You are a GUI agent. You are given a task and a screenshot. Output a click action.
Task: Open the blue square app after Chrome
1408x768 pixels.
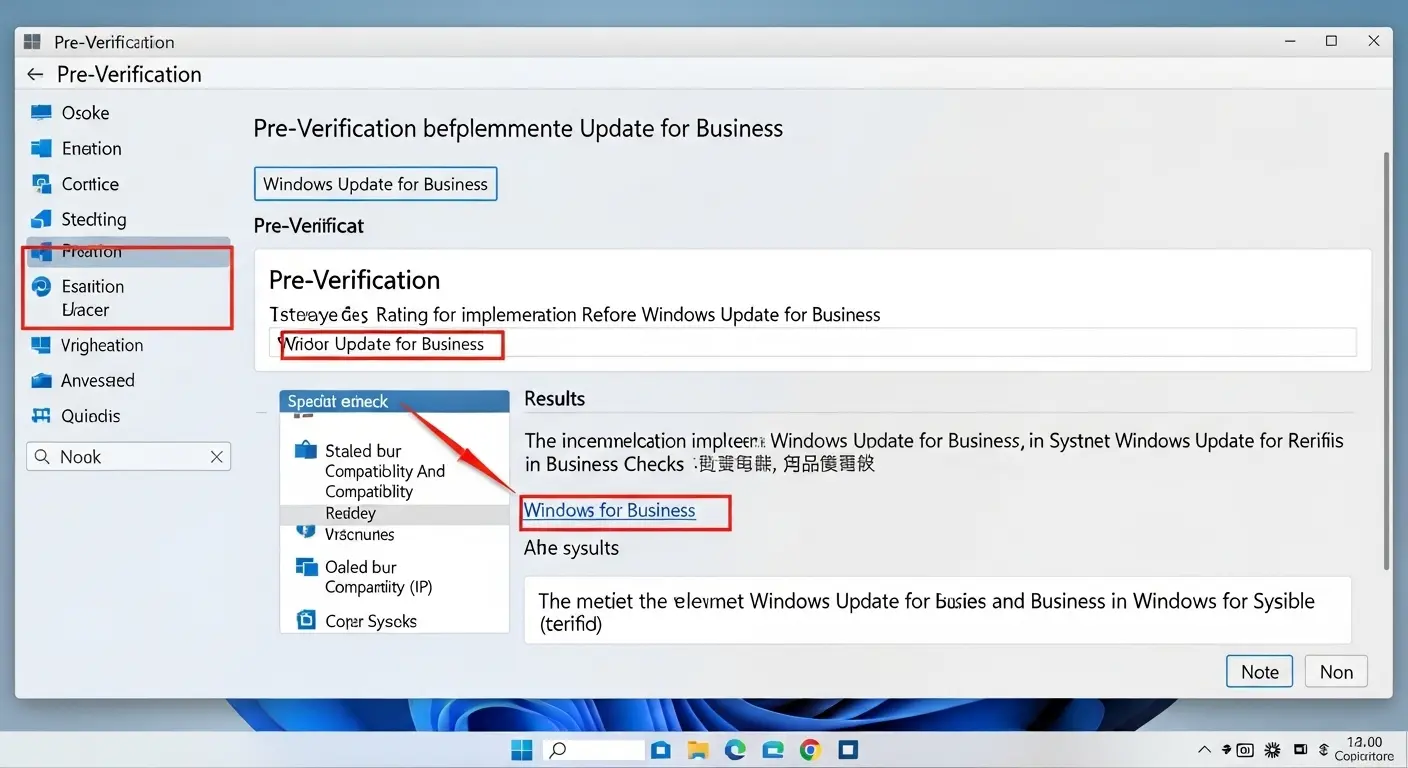[848, 750]
